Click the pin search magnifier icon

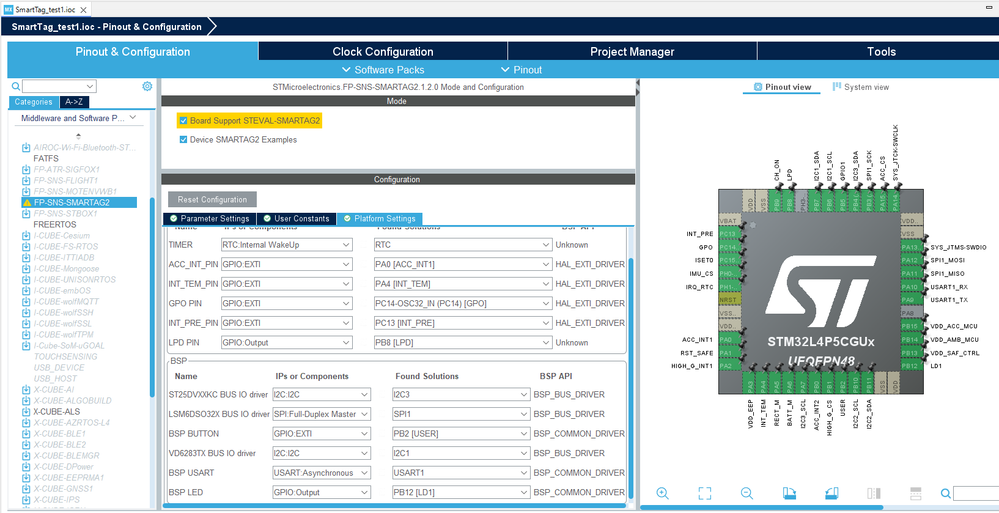coord(946,493)
